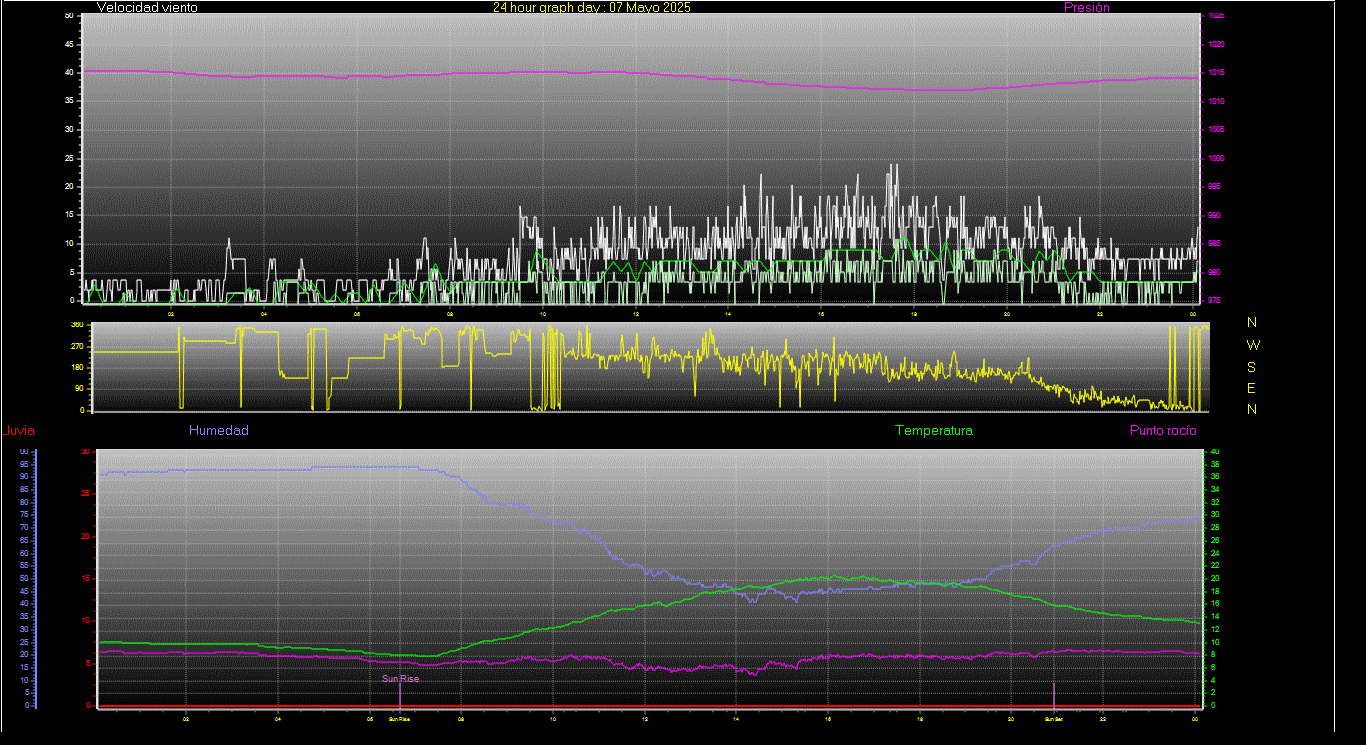
Task: Click '95' on the blue humidity axis
Action: tap(24, 464)
